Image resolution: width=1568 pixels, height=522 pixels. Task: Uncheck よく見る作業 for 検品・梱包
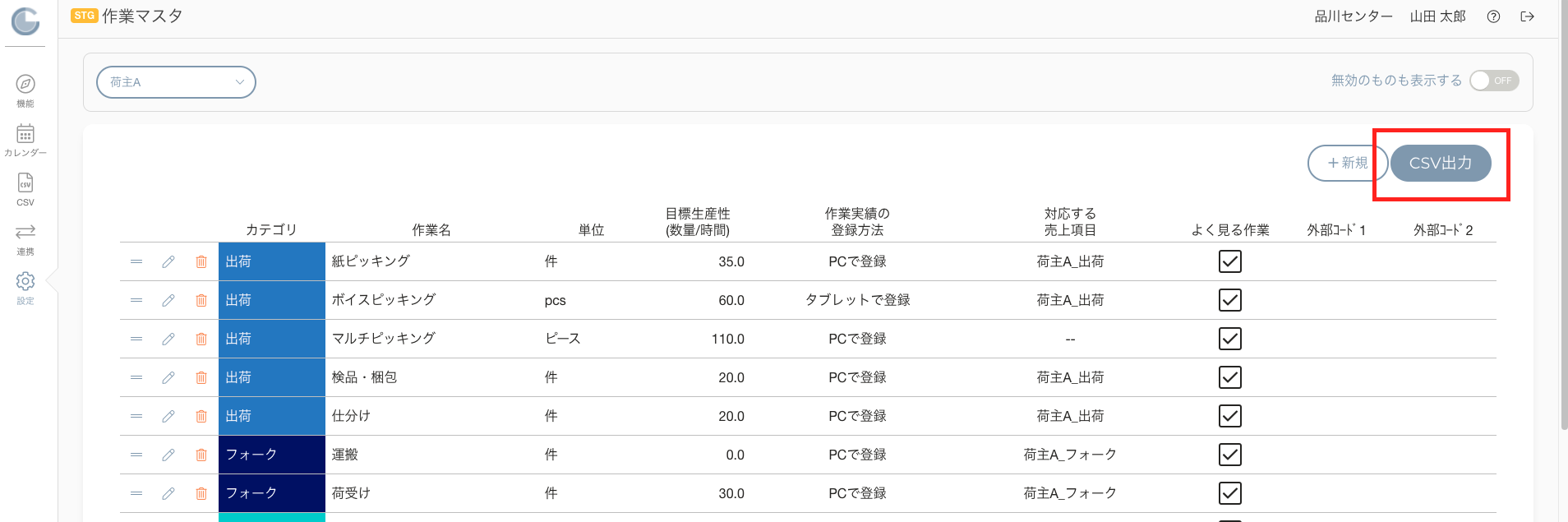click(1230, 377)
